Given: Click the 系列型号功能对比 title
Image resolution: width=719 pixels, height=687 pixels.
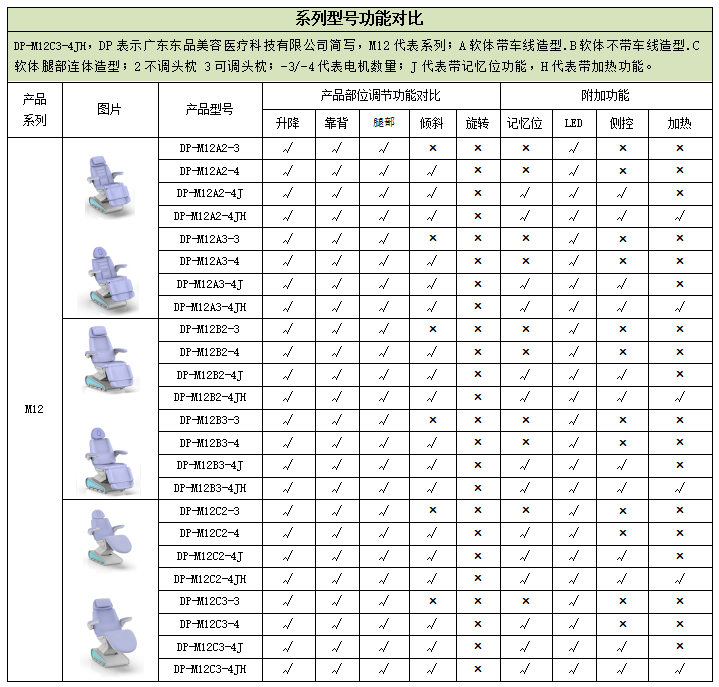Looking at the screenshot, I should (x=359, y=18).
